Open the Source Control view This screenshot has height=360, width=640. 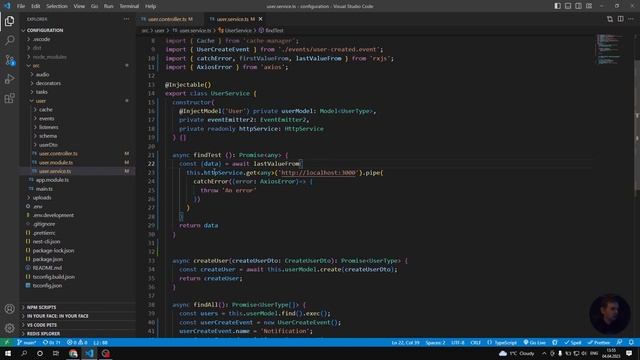9,60
